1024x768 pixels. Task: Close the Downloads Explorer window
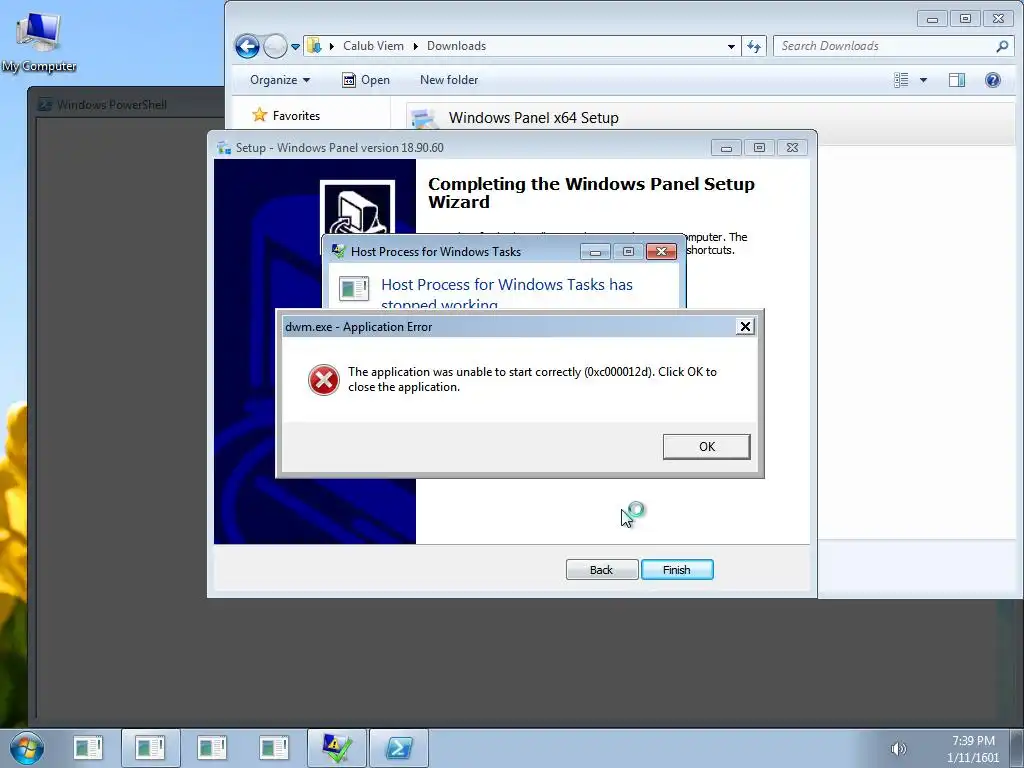pos(999,19)
